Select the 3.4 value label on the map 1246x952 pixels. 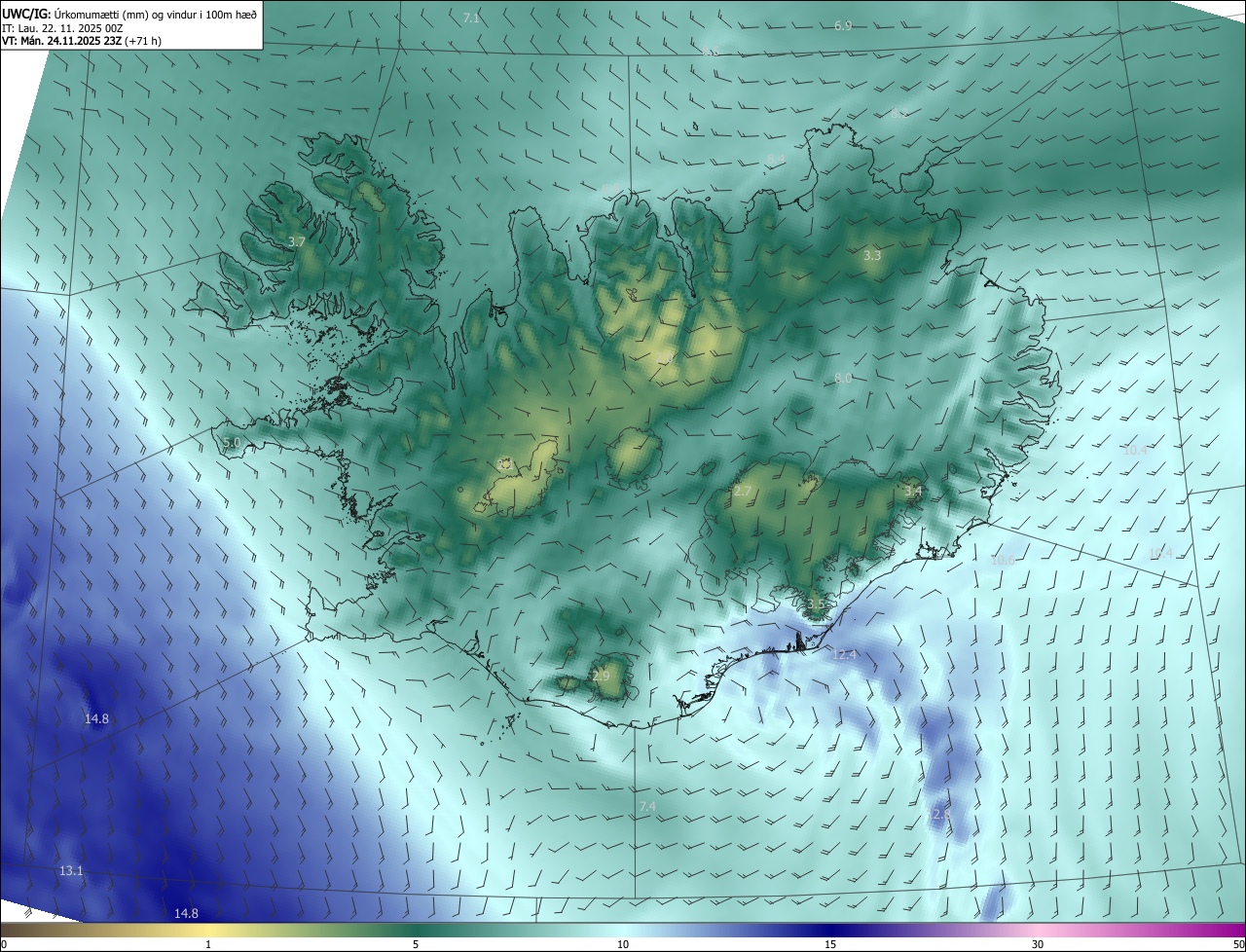(912, 493)
